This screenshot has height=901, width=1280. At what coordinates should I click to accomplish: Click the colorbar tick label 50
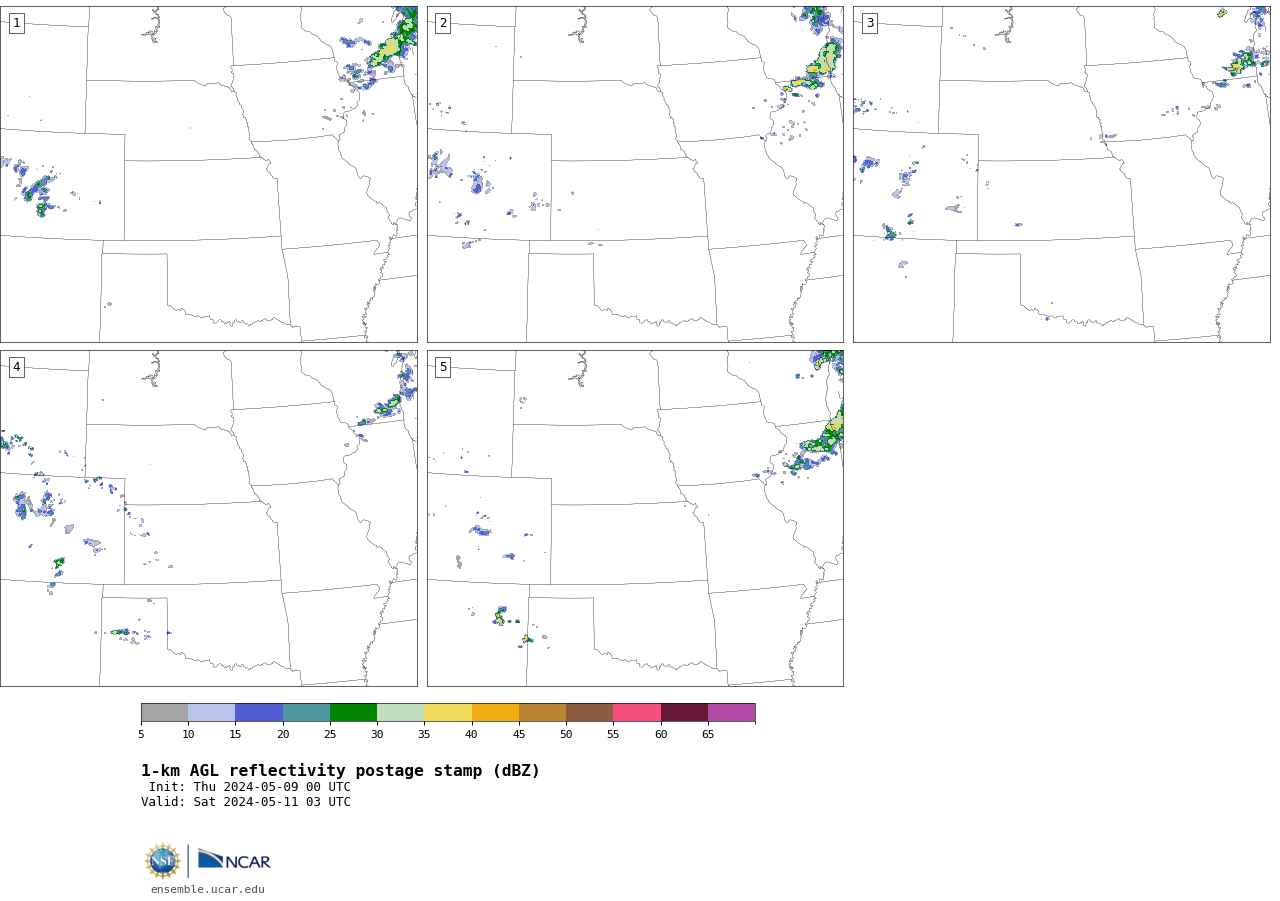(x=566, y=734)
